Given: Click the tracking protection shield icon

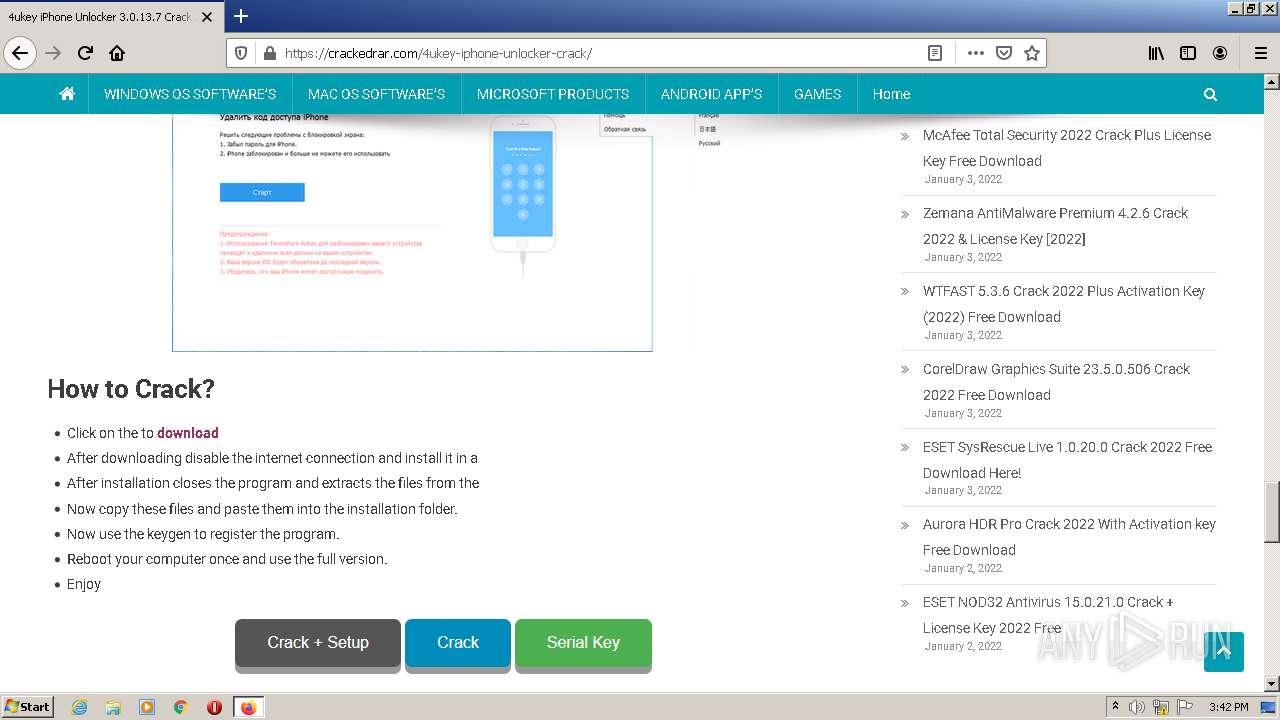Looking at the screenshot, I should 241,53.
